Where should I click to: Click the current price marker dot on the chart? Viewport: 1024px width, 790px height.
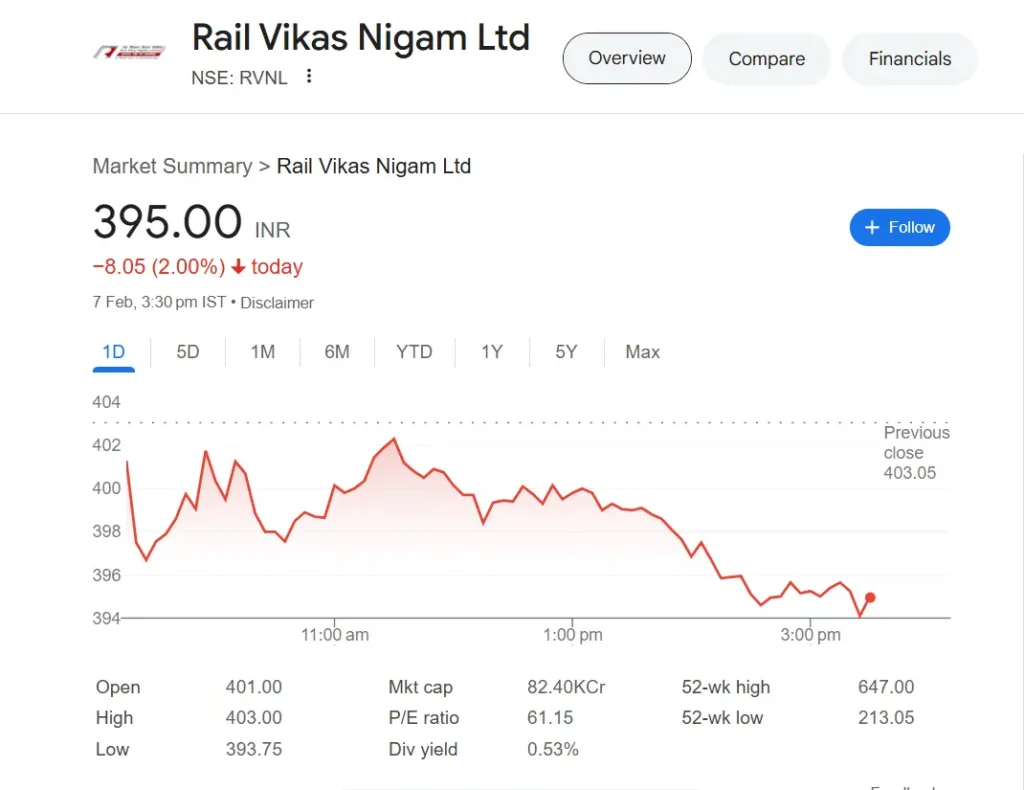pos(870,597)
